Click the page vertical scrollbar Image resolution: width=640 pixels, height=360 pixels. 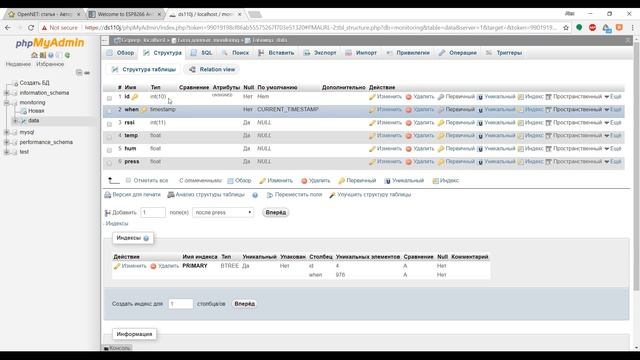(636, 167)
